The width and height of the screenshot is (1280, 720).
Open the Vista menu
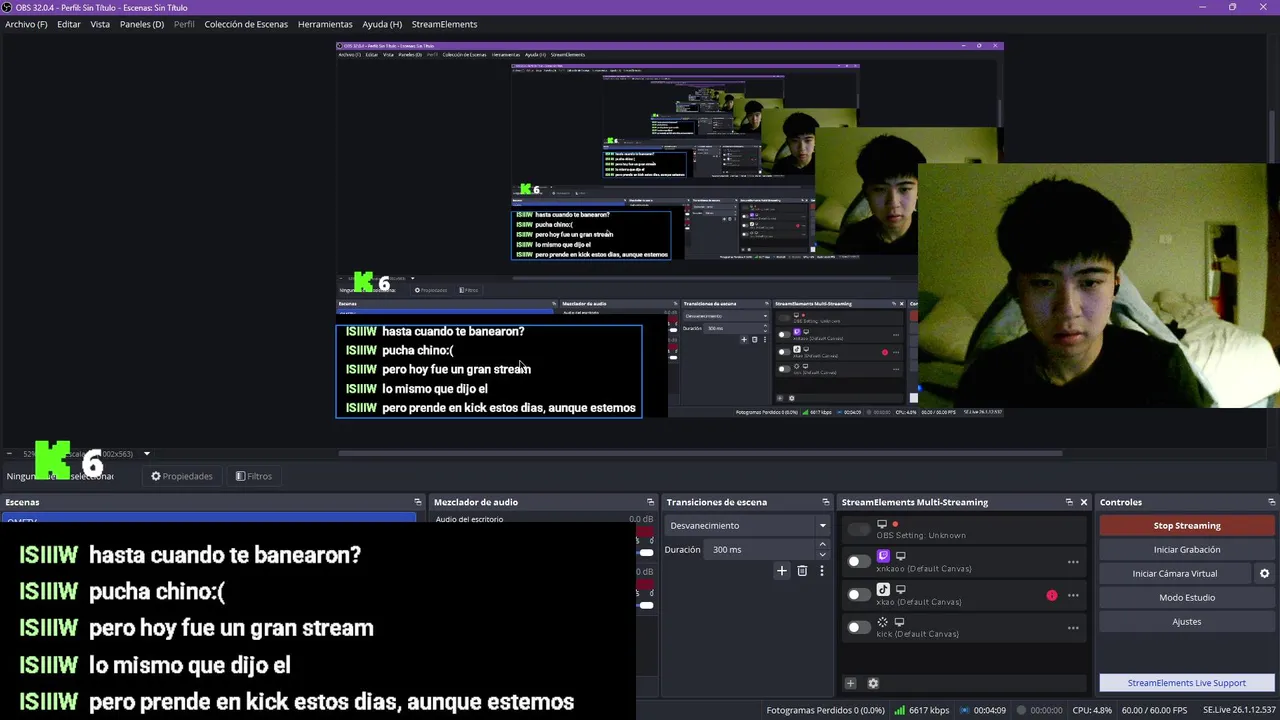pos(100,24)
